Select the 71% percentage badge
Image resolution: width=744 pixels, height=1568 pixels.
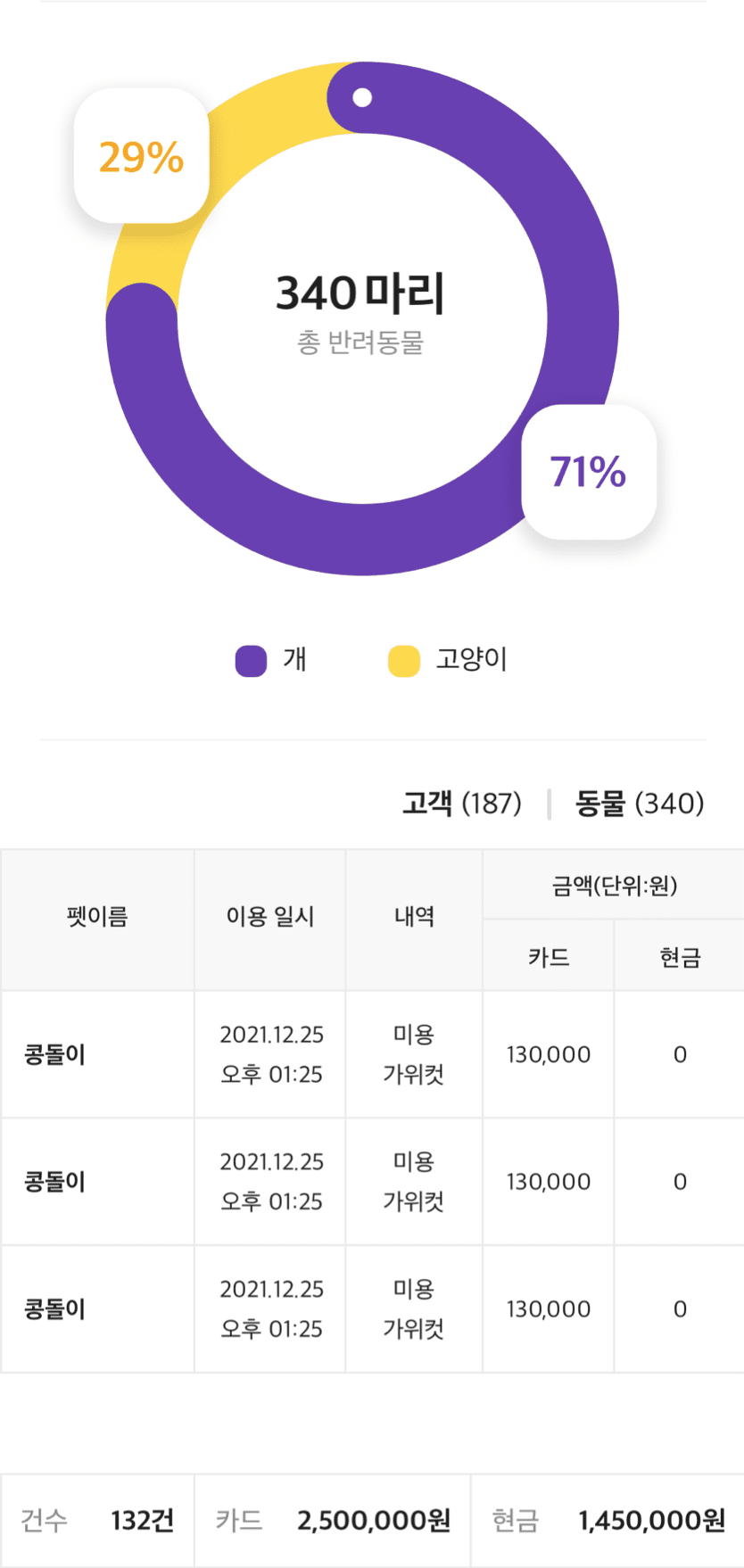click(589, 472)
